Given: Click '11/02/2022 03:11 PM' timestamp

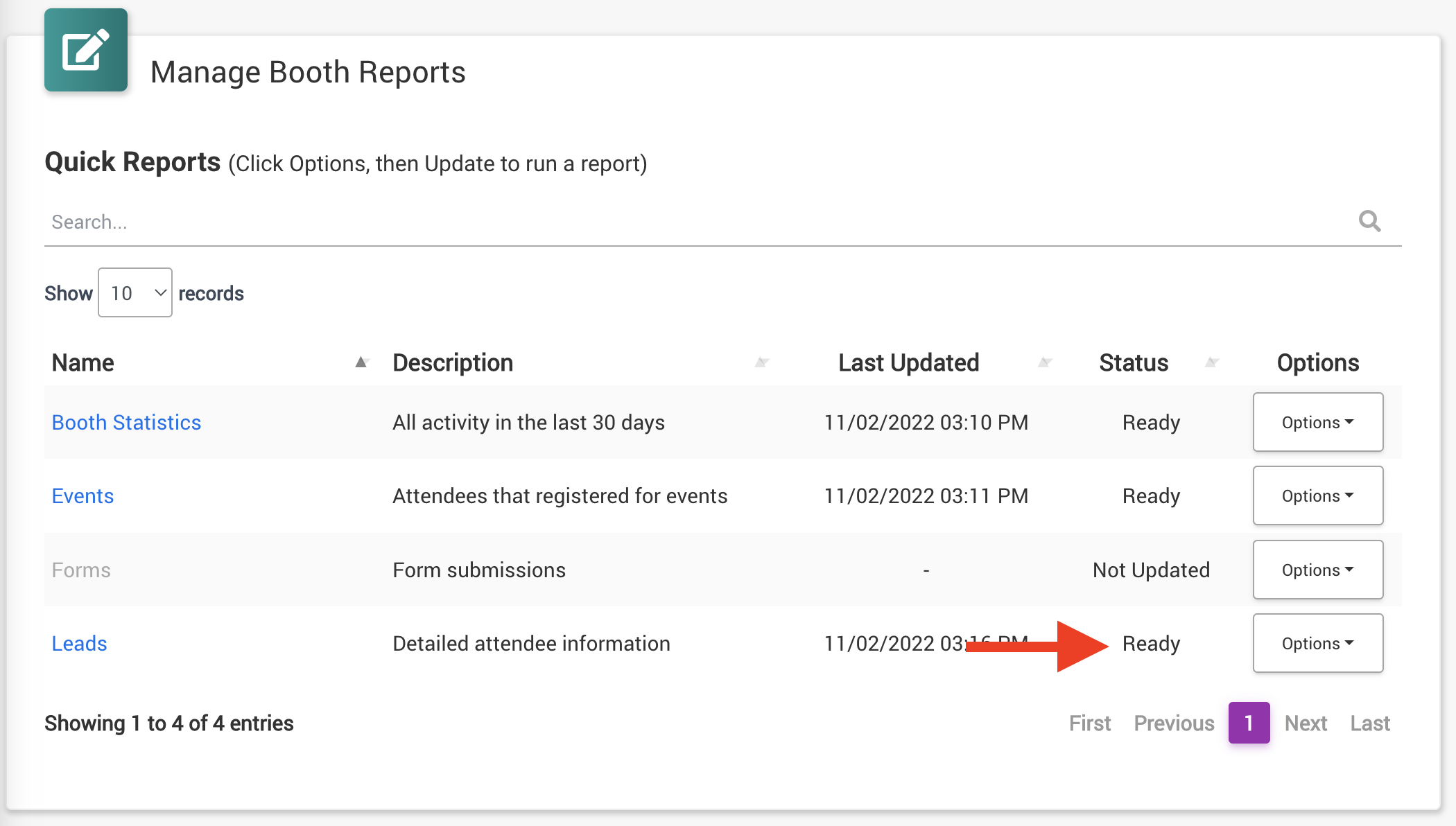Looking at the screenshot, I should click(x=926, y=495).
